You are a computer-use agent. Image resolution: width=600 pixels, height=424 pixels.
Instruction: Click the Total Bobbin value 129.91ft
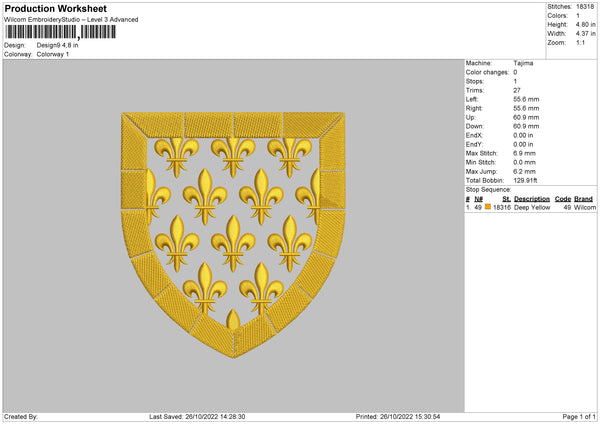point(525,180)
